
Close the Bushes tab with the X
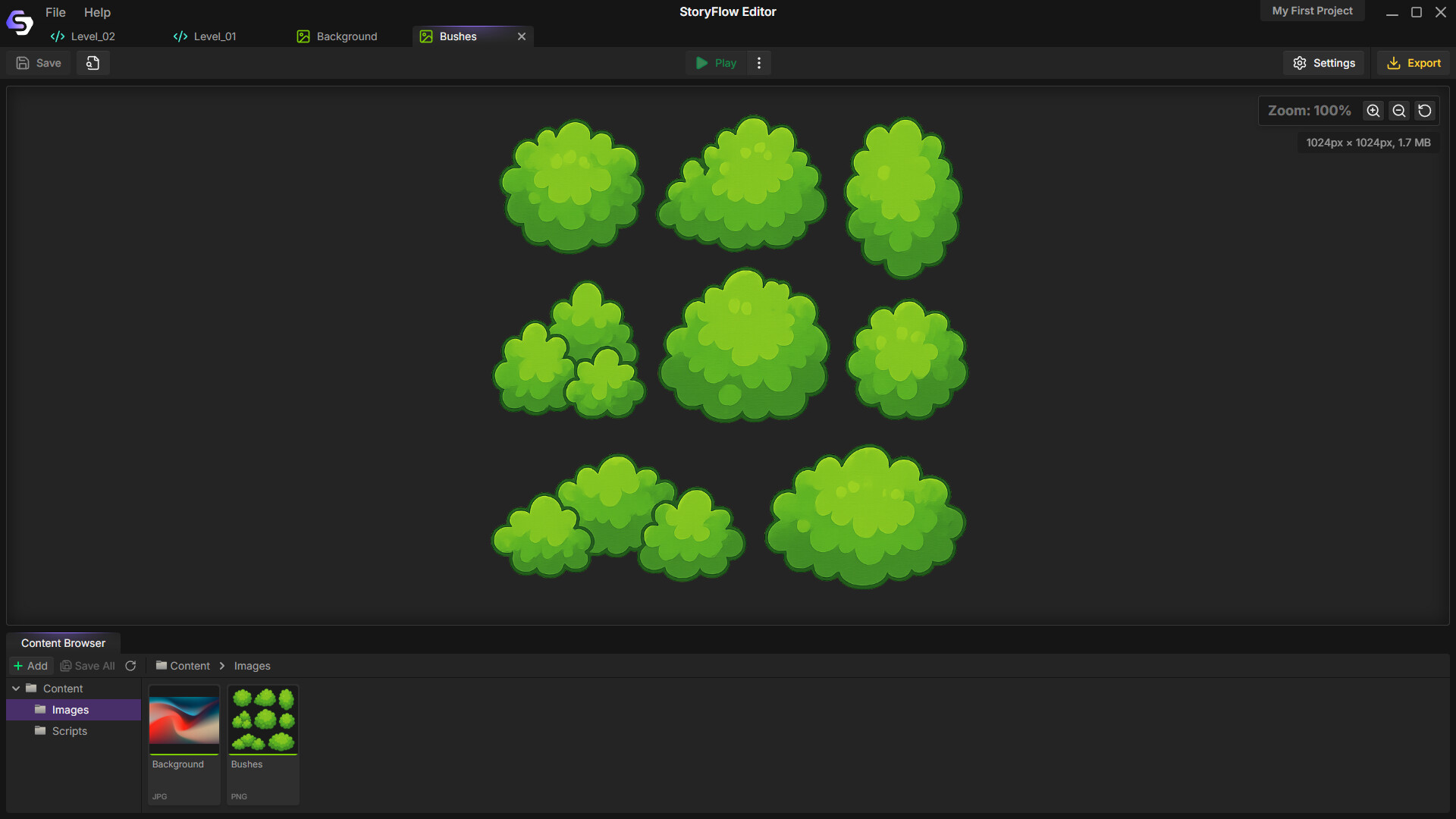click(522, 36)
